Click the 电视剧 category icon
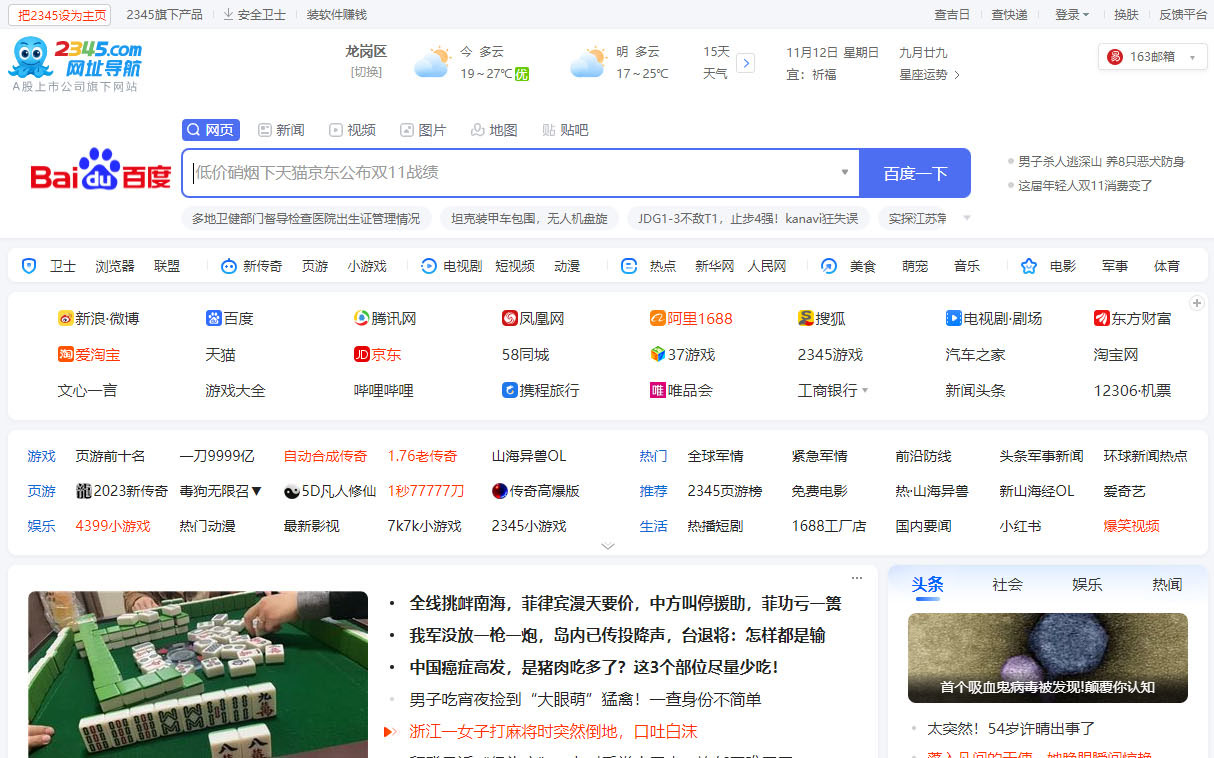This screenshot has width=1214, height=758. pos(428,266)
